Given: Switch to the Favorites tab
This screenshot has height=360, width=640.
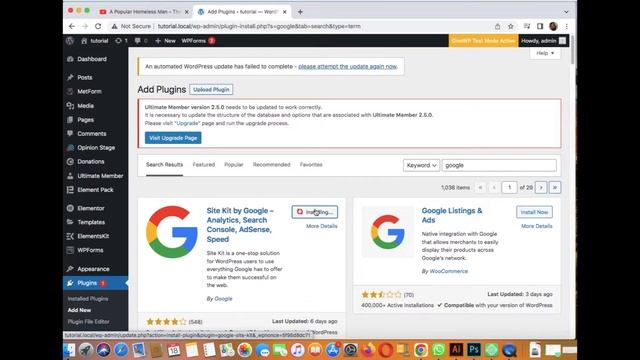Looking at the screenshot, I should click(311, 165).
